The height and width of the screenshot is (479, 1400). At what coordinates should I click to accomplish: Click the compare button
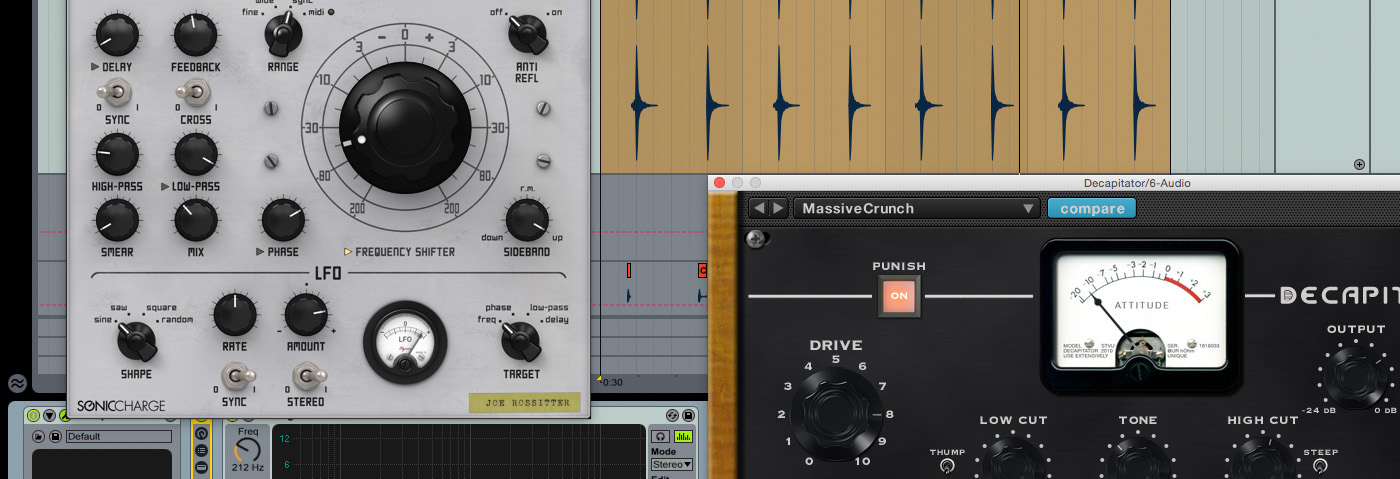click(x=1092, y=208)
